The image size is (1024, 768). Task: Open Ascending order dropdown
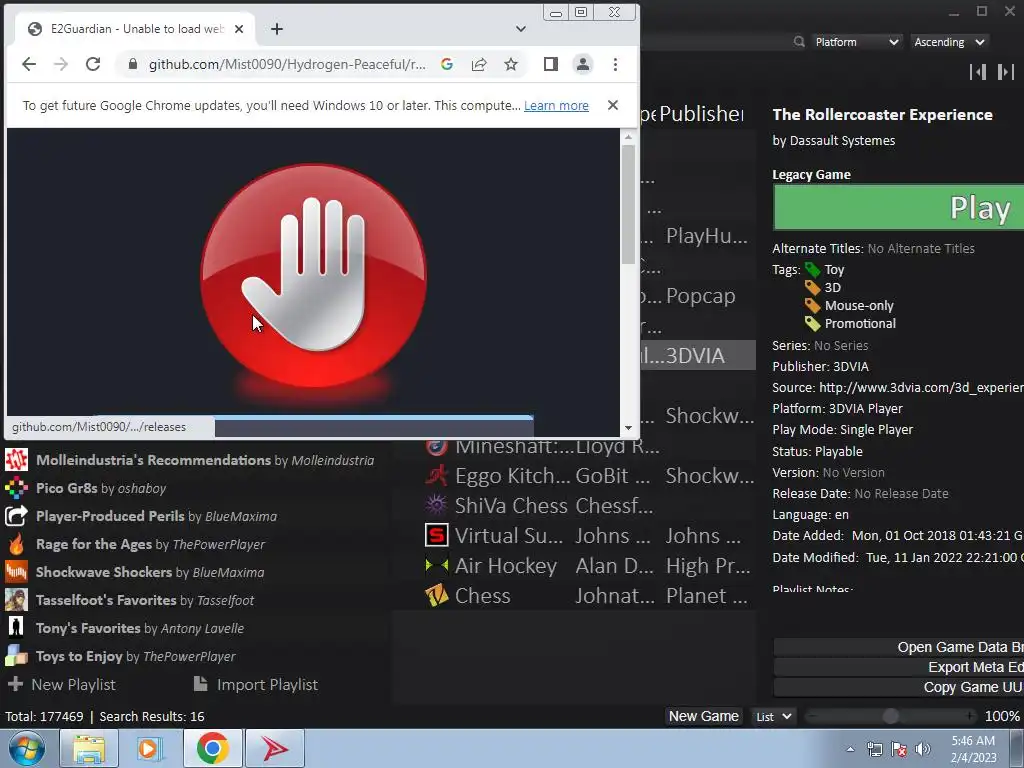tap(949, 42)
